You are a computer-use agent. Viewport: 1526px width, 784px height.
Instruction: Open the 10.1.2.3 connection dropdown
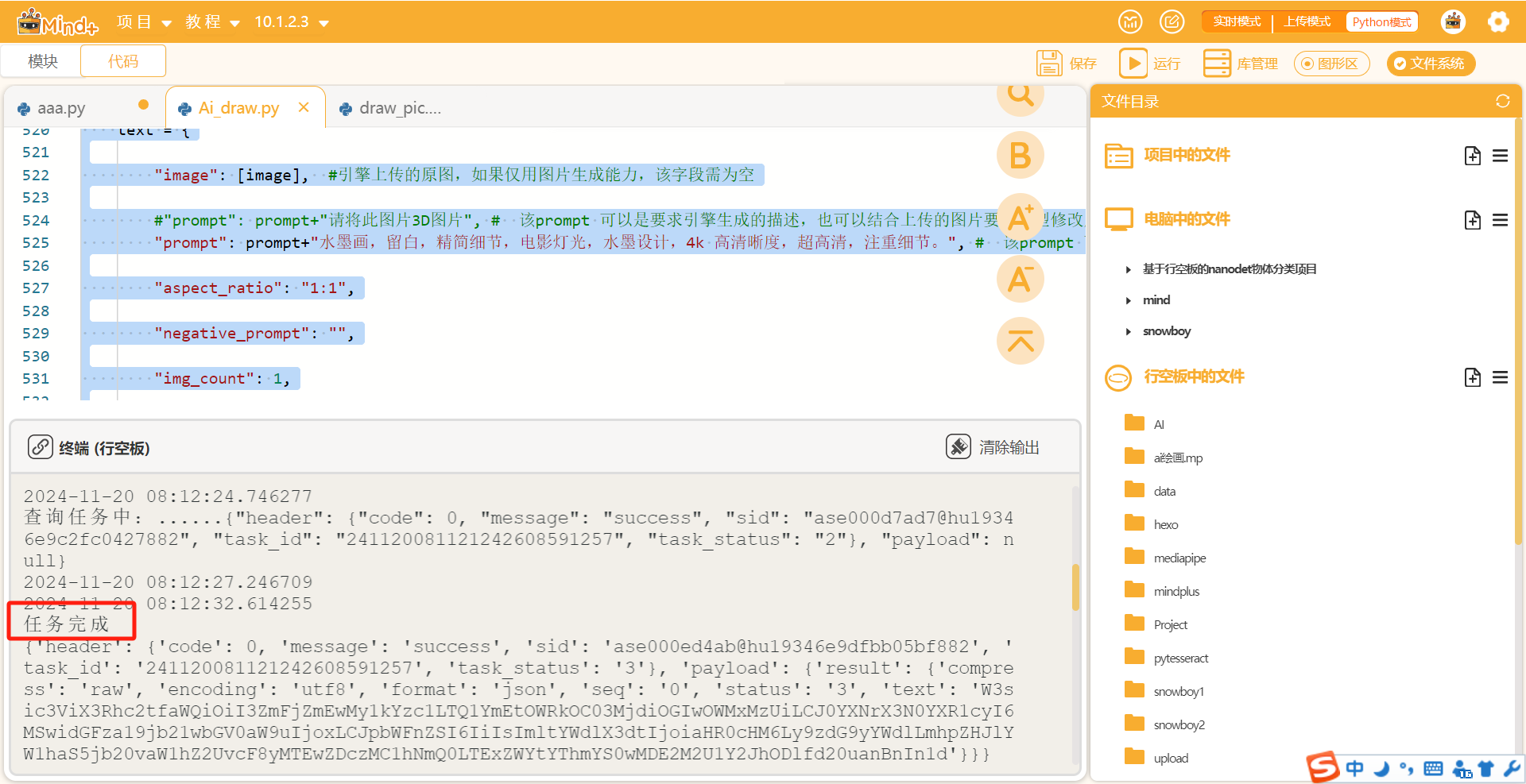coord(292,22)
